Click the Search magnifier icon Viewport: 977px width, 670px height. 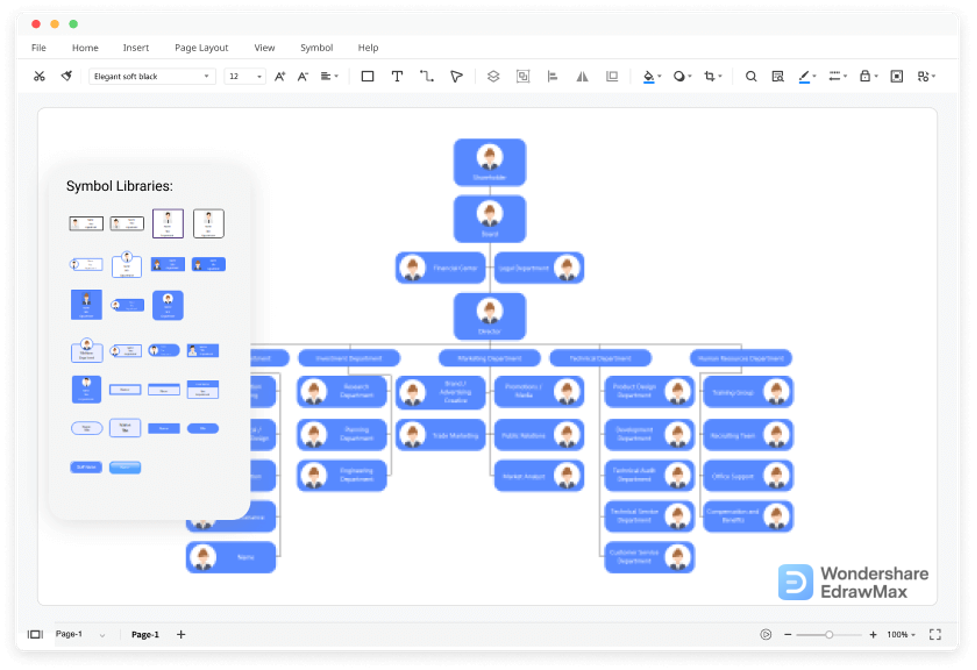(751, 76)
